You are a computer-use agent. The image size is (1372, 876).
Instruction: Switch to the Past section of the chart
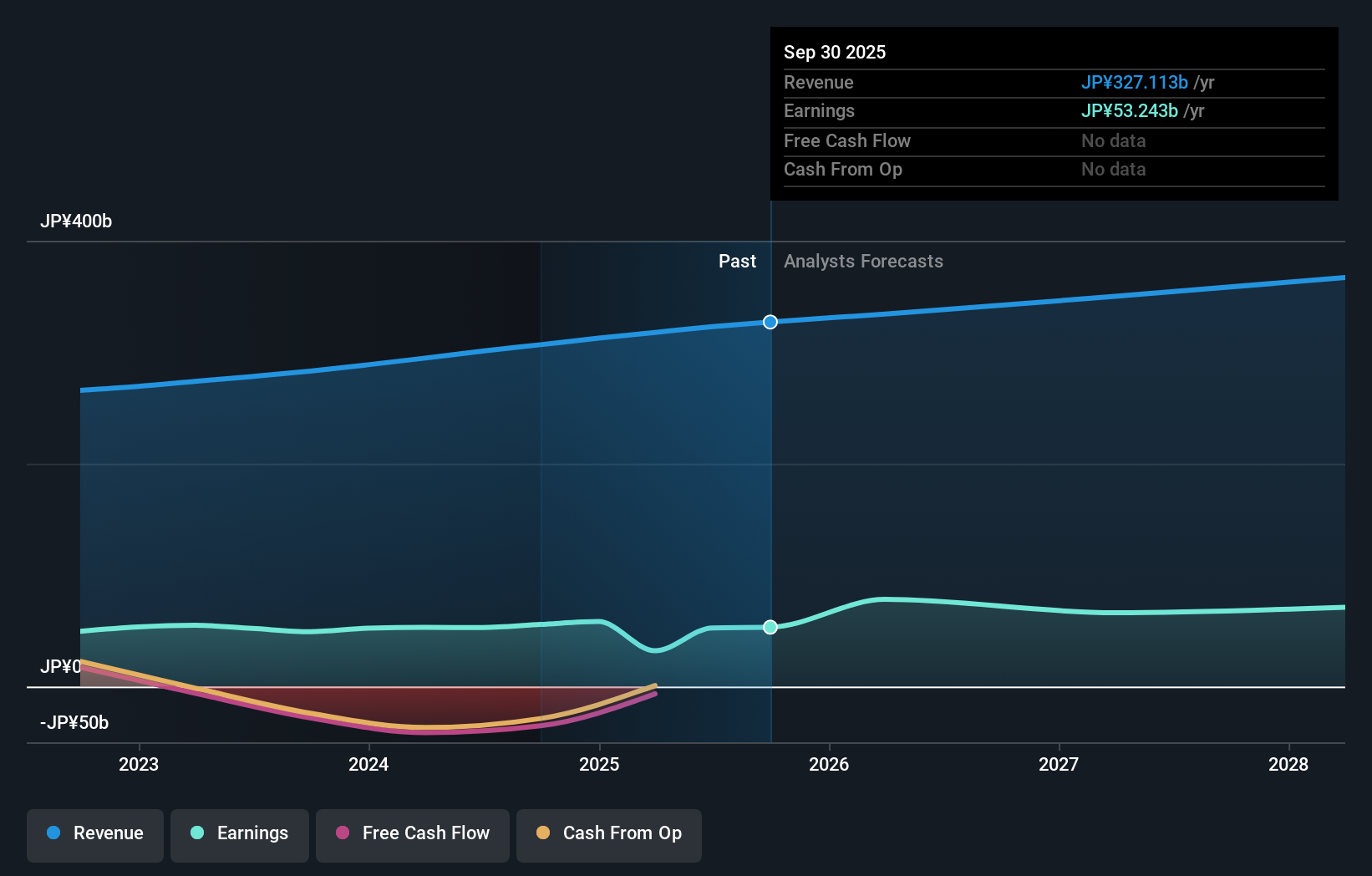[737, 261]
